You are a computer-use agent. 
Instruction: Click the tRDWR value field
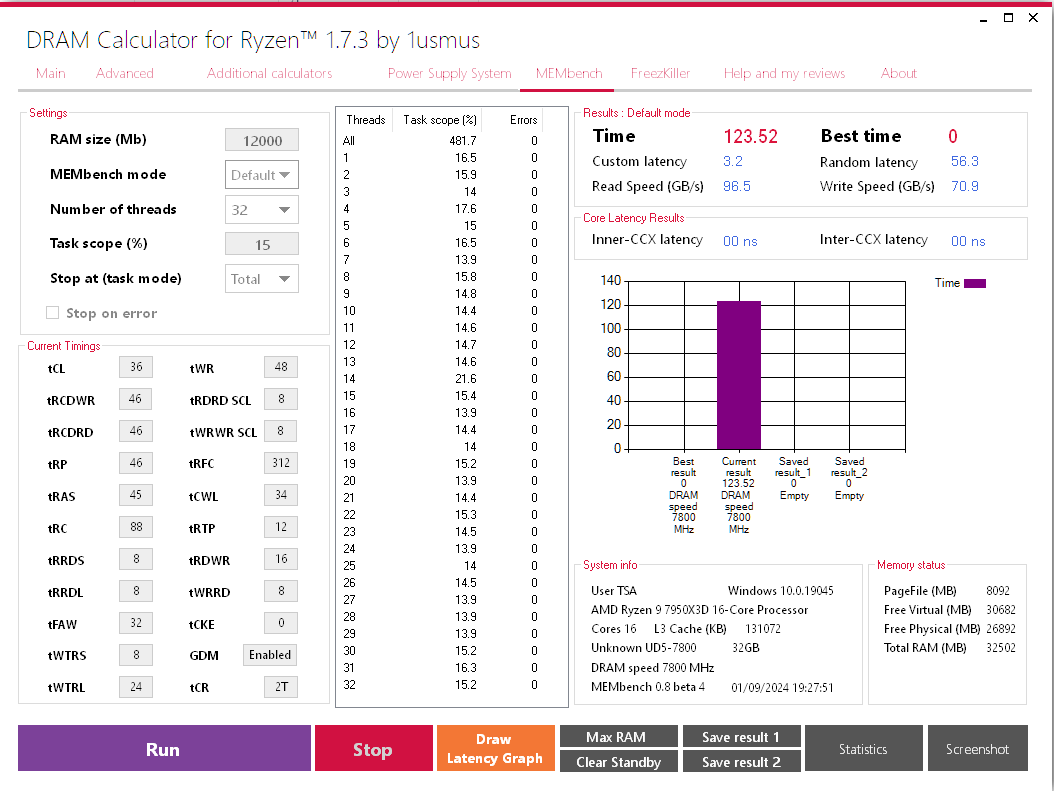pos(281,558)
